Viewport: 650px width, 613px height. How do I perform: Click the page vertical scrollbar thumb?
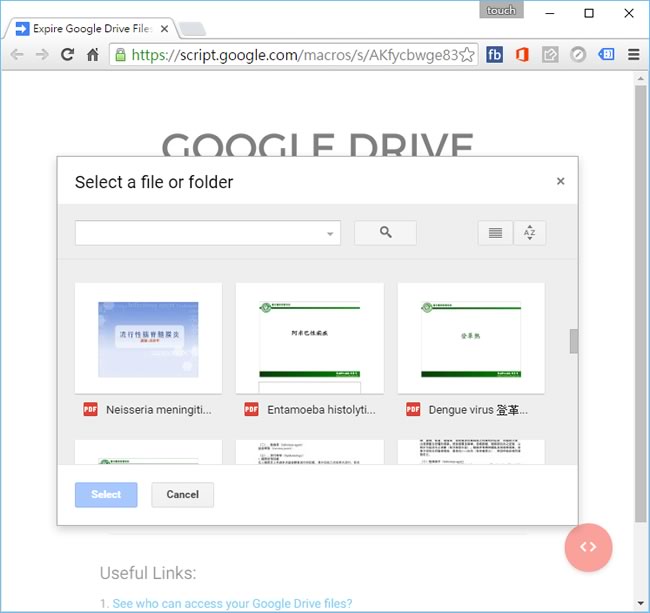click(640, 303)
